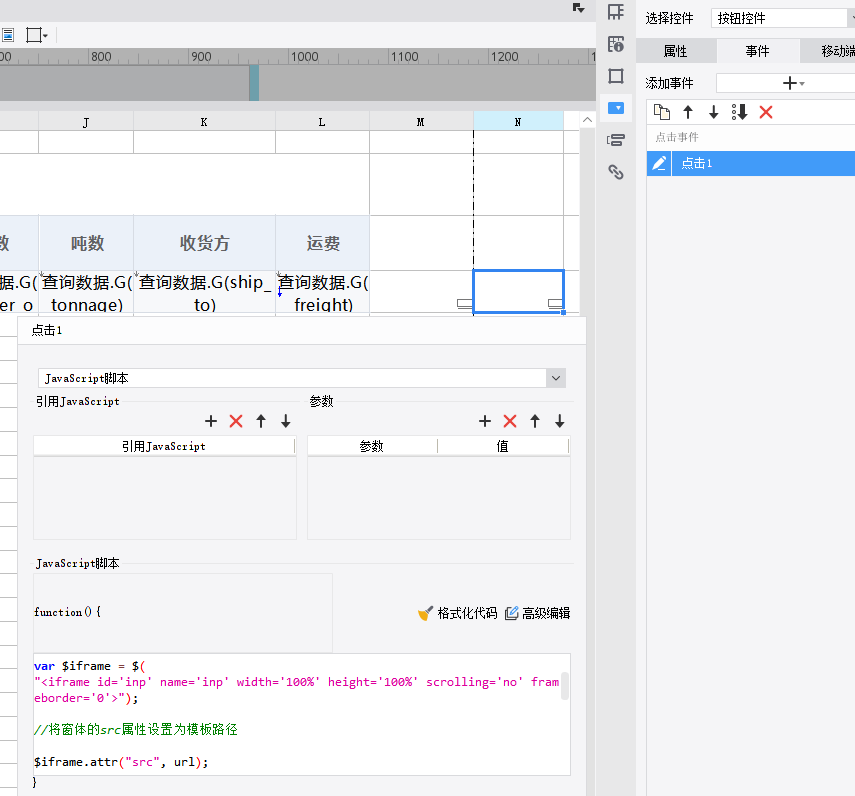Click the 引用JavaScript column header

coord(164,447)
